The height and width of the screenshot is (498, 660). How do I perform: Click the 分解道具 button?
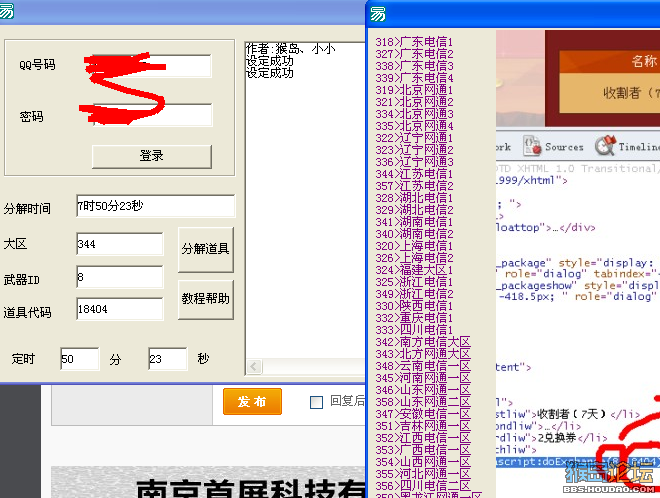coord(205,249)
